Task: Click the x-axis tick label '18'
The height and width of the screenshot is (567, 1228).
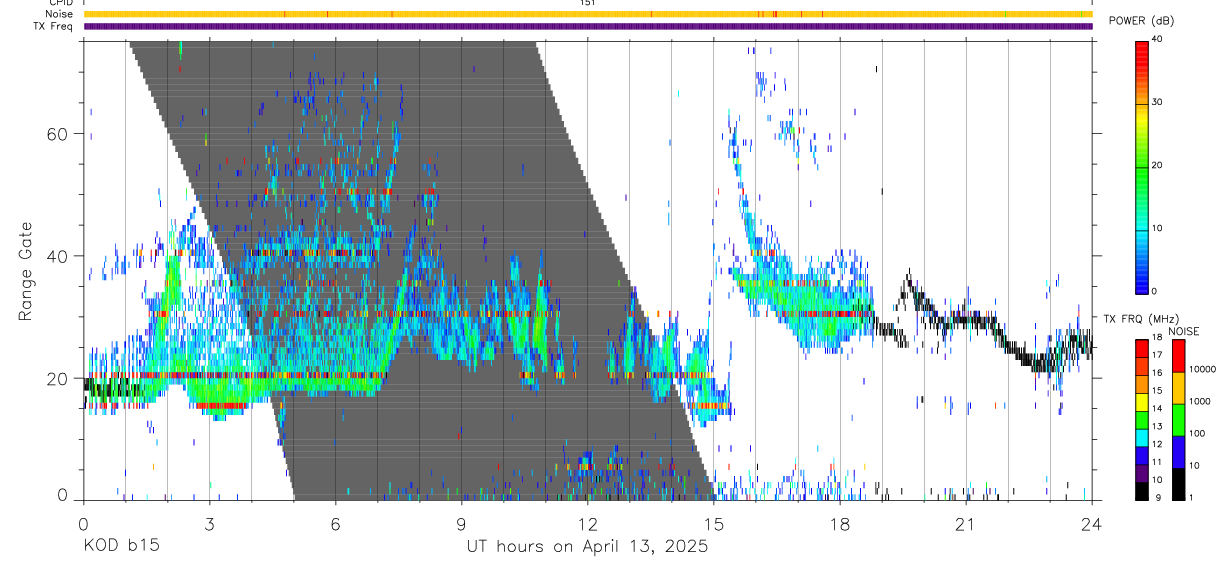Action: click(x=840, y=524)
